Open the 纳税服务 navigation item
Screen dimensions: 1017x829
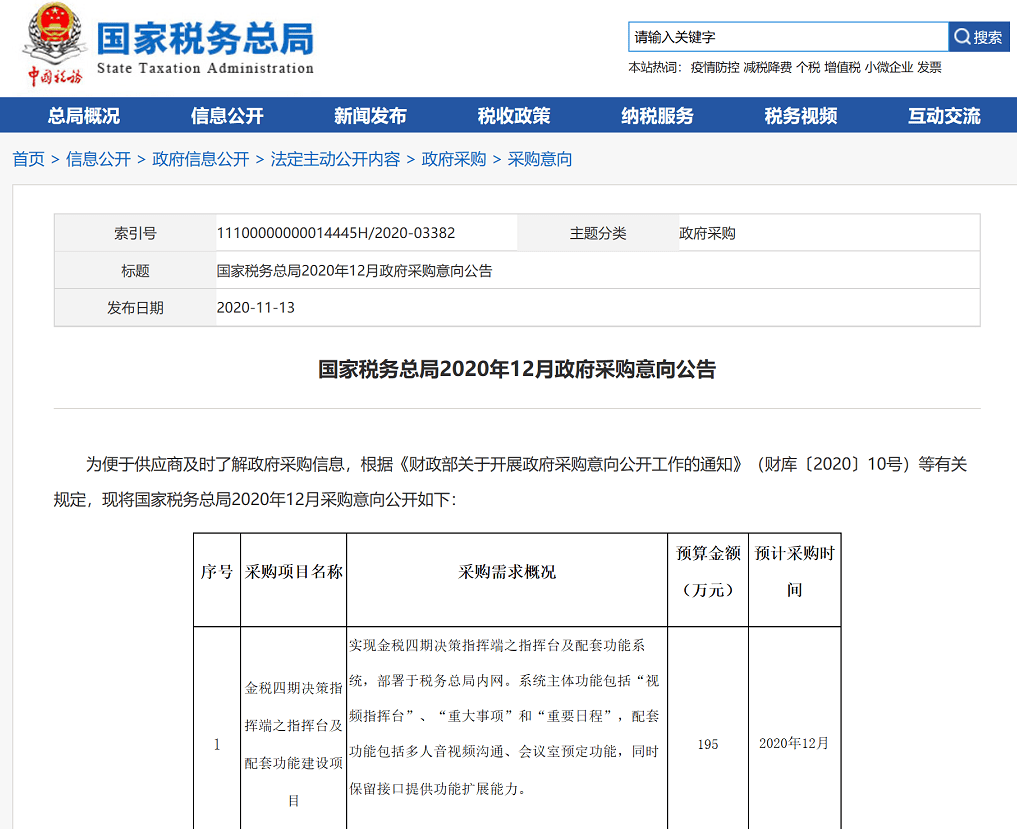point(657,116)
